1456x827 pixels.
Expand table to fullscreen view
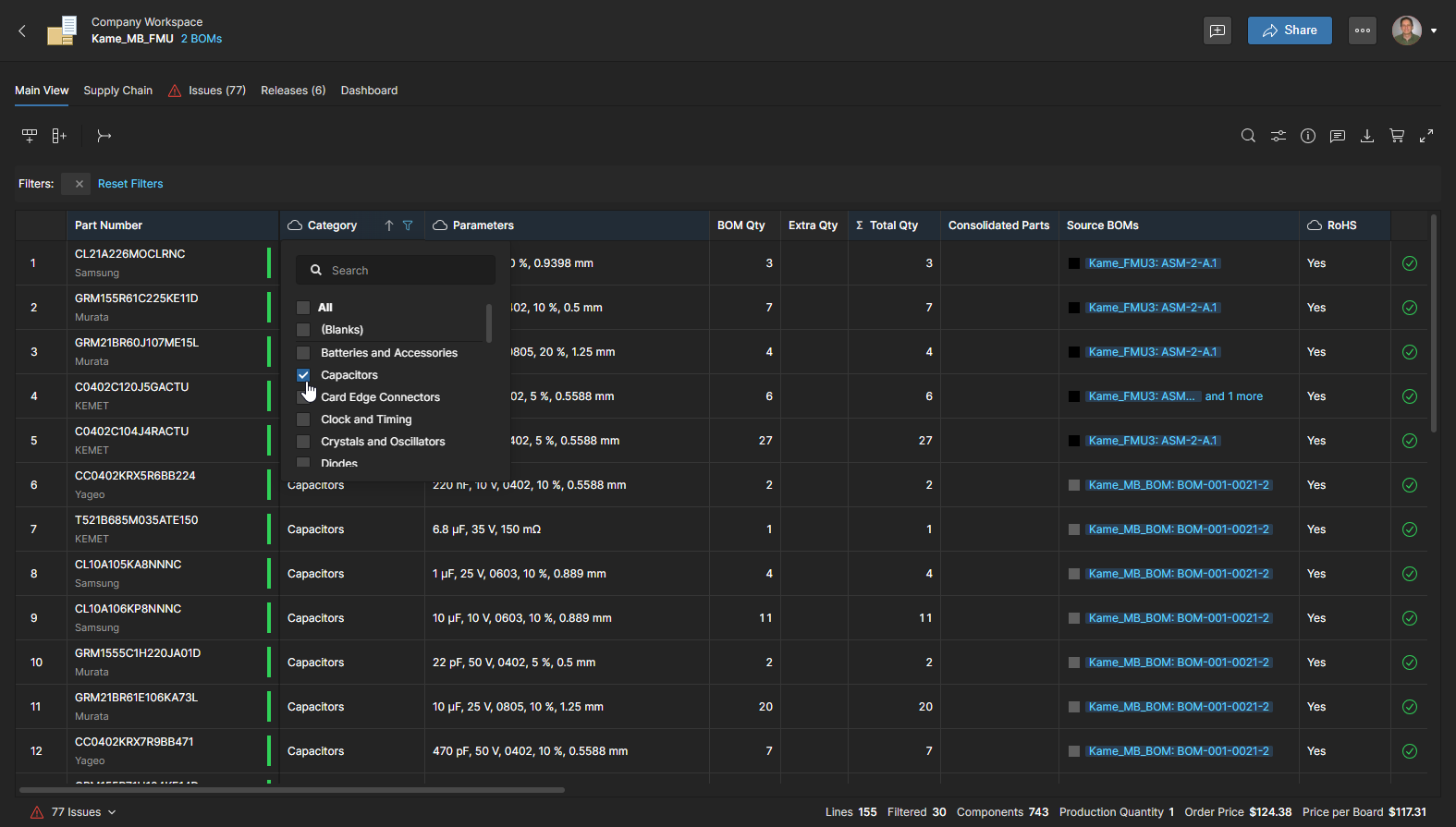[1426, 136]
